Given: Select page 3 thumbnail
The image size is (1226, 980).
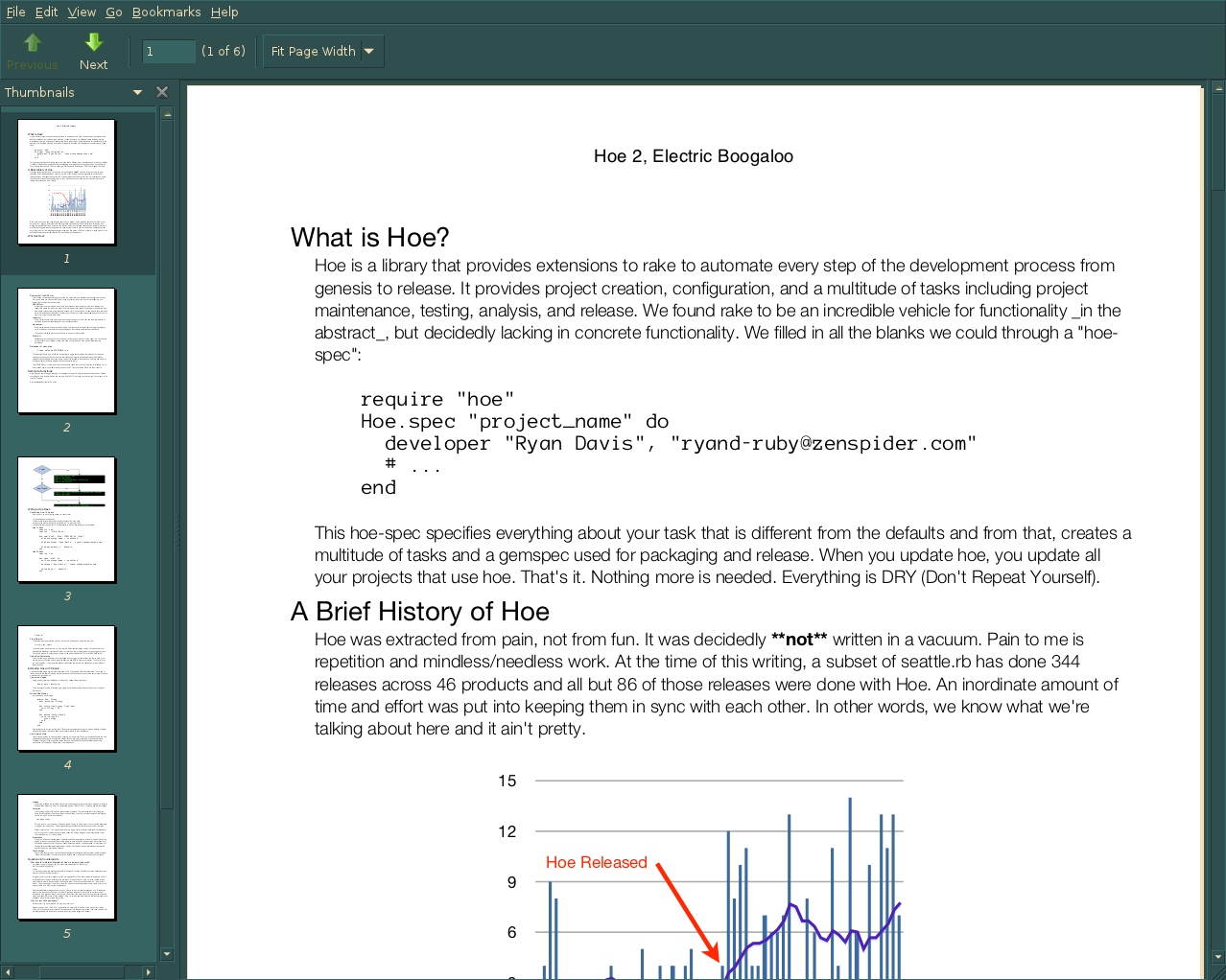Looking at the screenshot, I should [66, 520].
